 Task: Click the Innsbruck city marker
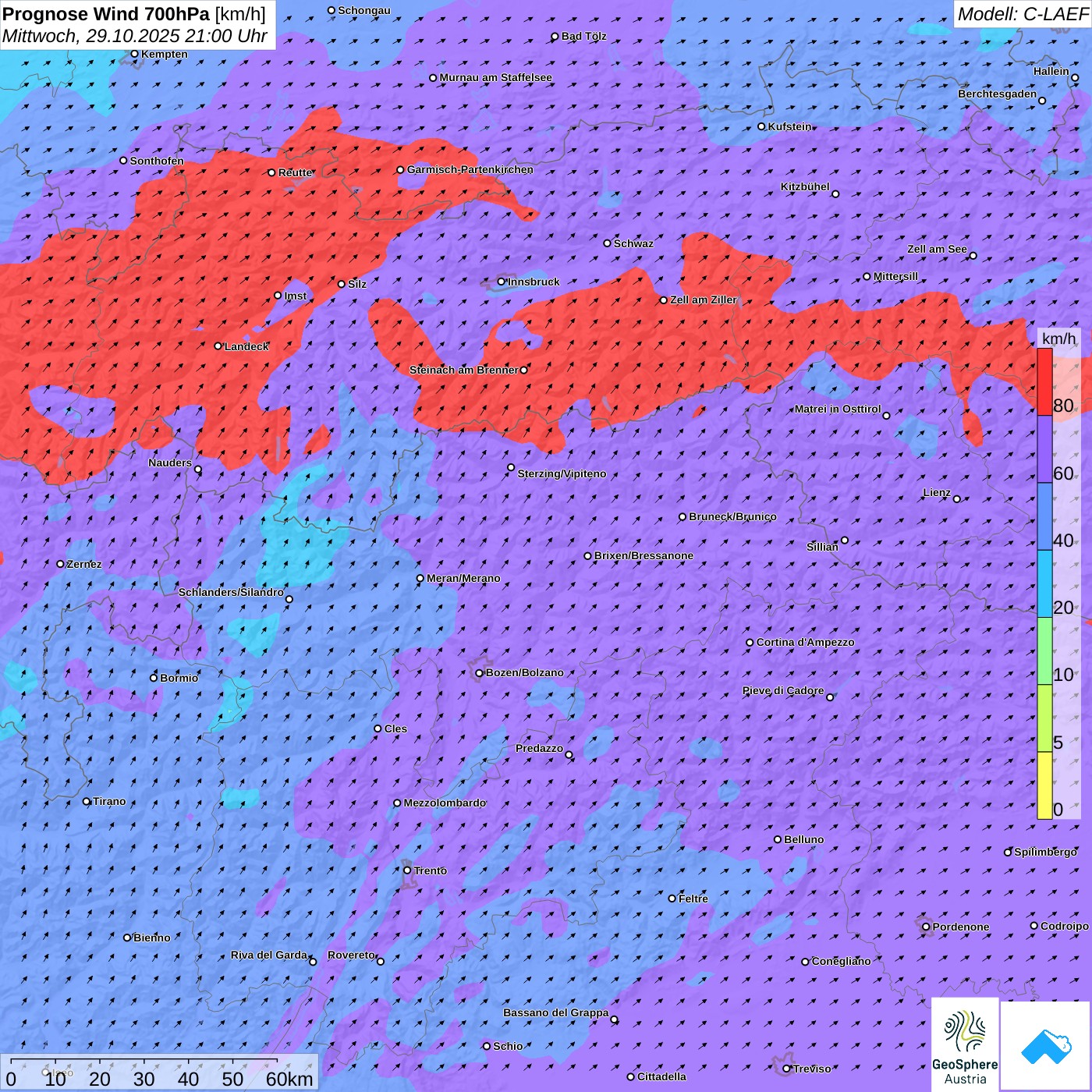click(502, 282)
